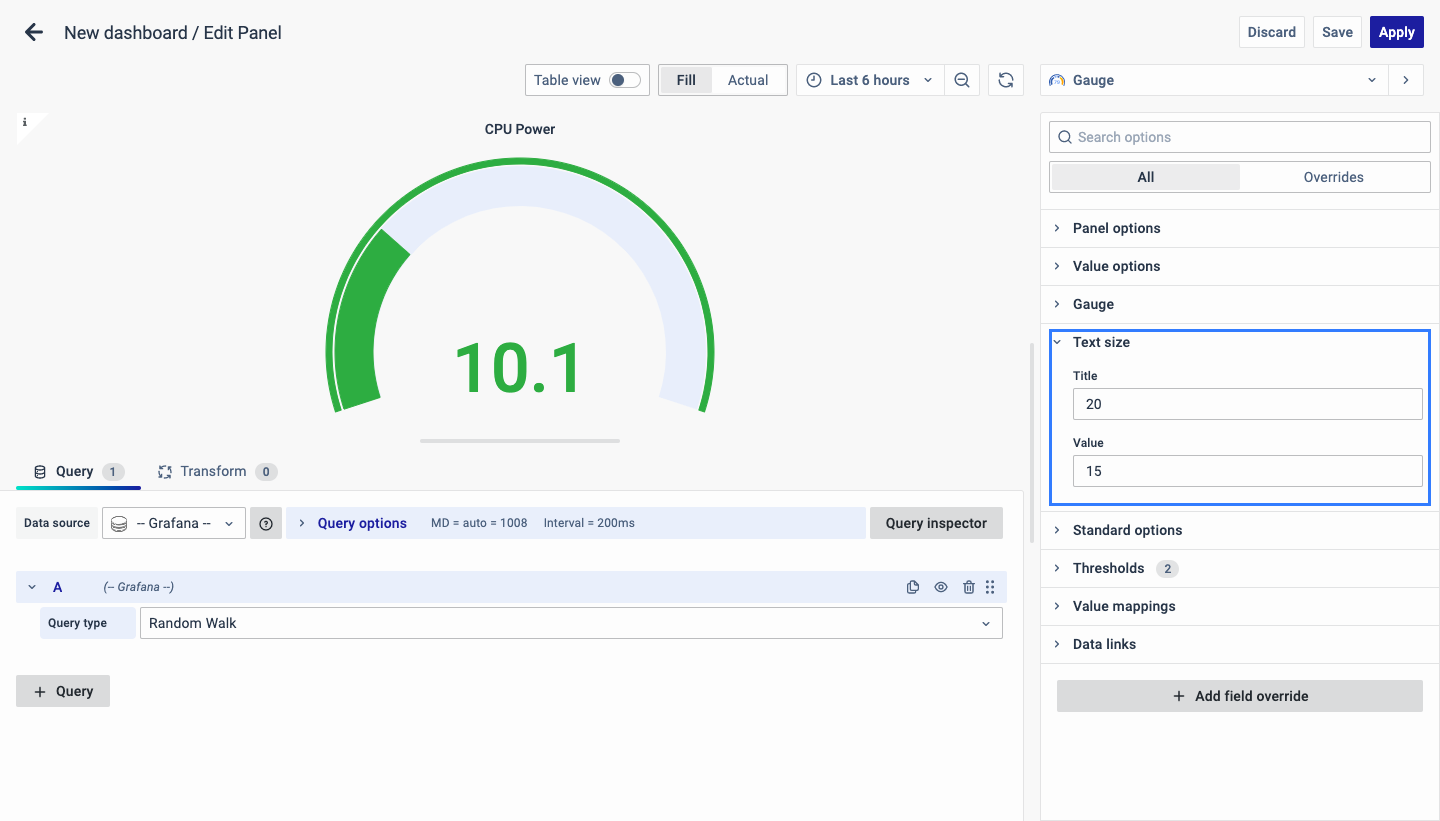This screenshot has height=821, width=1440.
Task: Click the drag handle icon of query A
Action: [990, 587]
